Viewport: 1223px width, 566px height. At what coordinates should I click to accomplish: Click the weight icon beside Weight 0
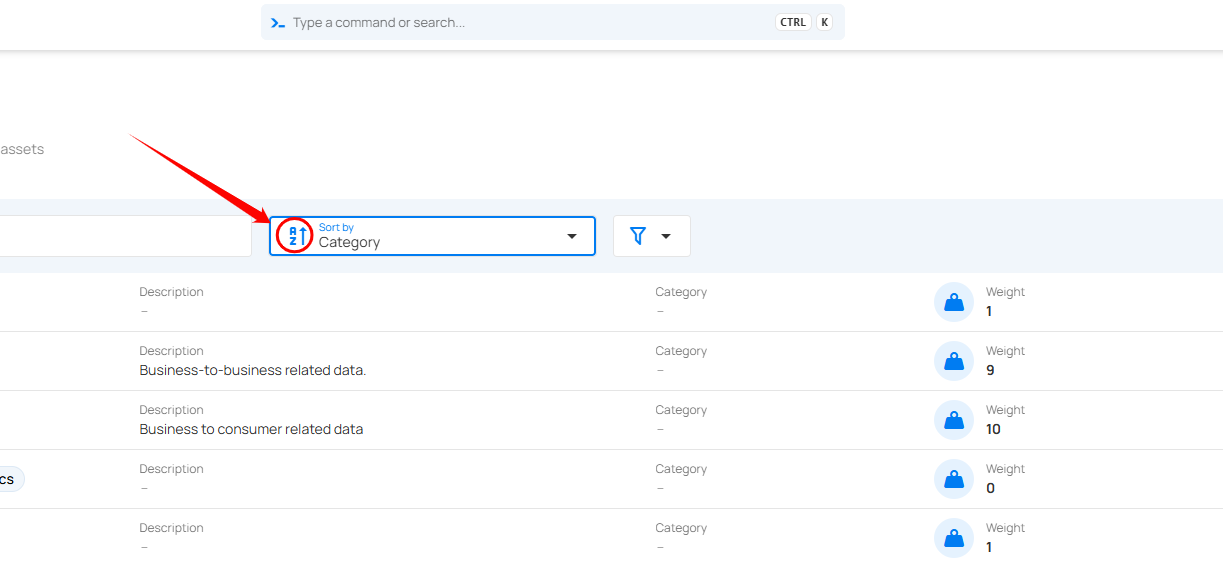[x=954, y=479]
